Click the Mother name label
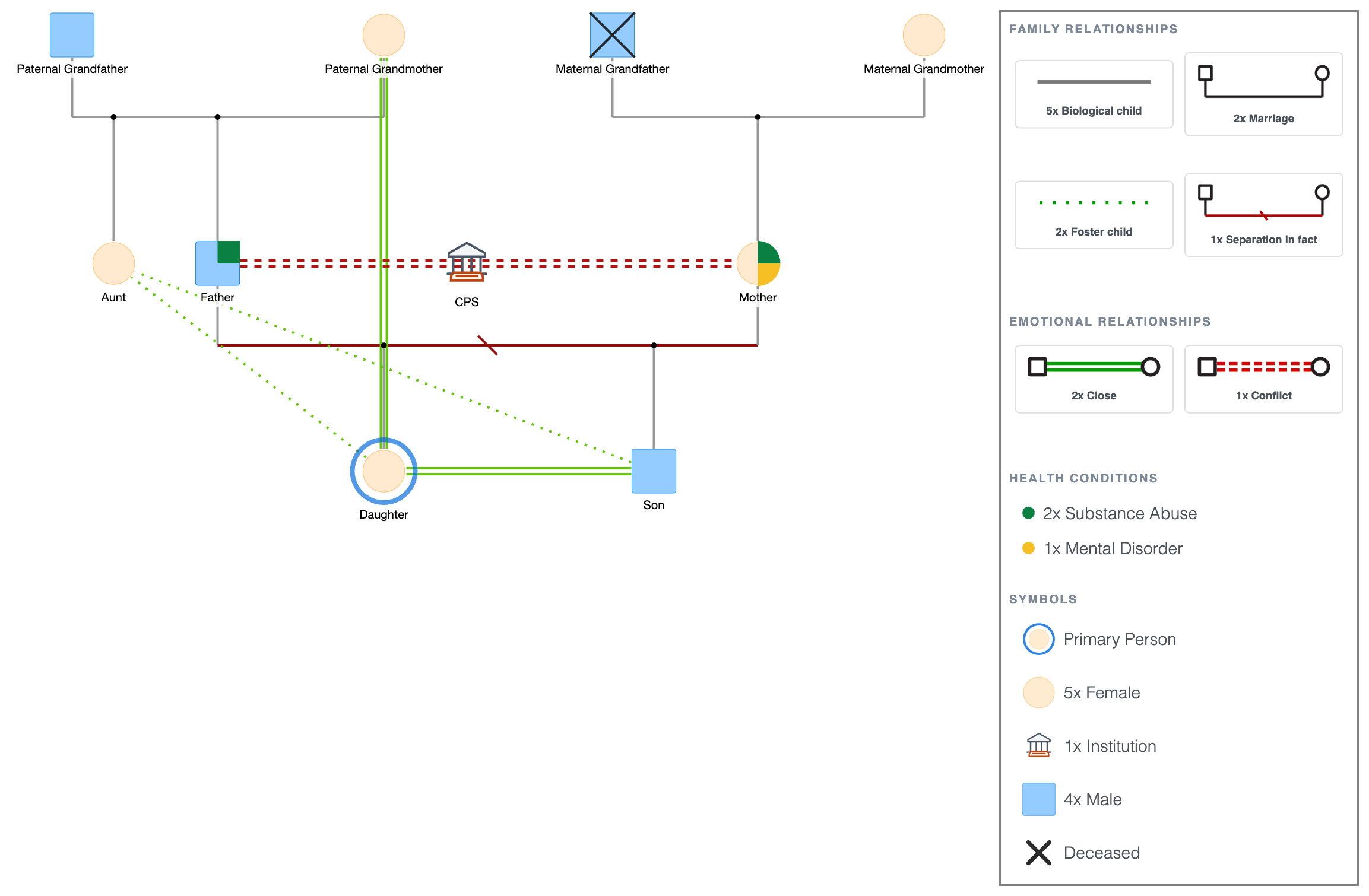 click(x=758, y=297)
